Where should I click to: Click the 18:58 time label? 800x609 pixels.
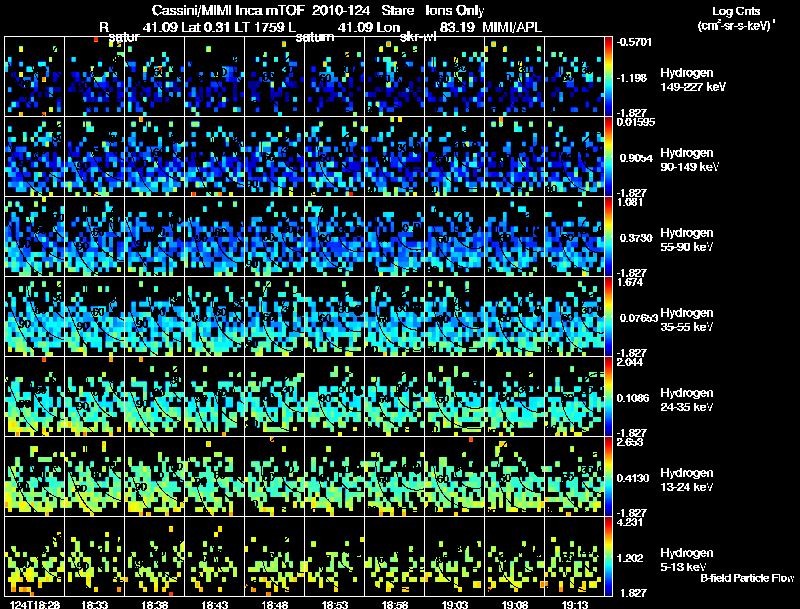395,604
